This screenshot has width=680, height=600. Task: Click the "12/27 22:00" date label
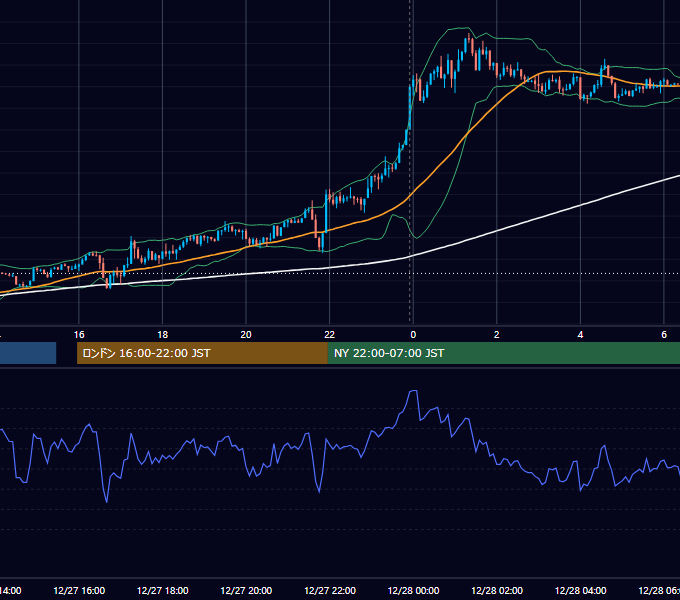330,591
